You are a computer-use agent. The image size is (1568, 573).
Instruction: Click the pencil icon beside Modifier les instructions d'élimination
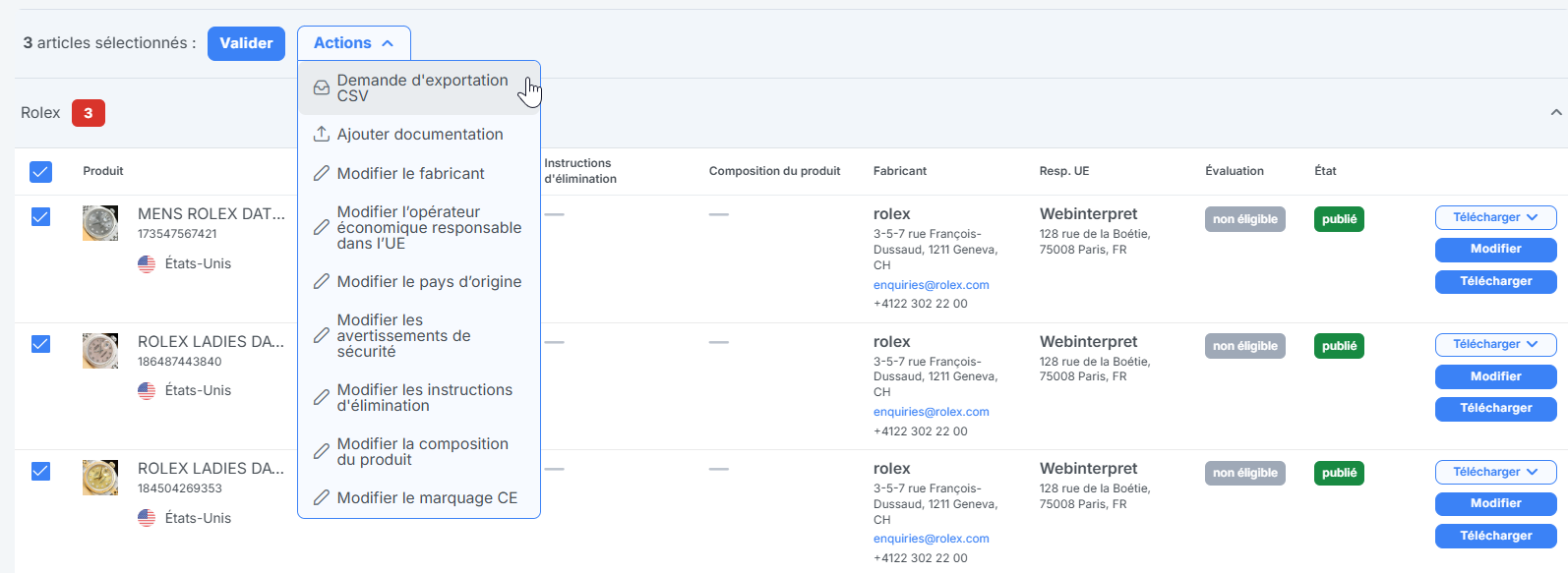321,397
